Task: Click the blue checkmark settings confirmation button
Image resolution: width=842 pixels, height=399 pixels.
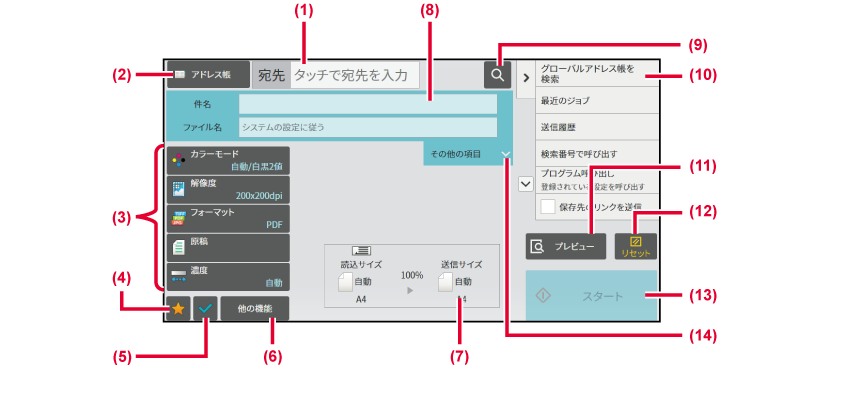Action: pyautogui.click(x=205, y=309)
